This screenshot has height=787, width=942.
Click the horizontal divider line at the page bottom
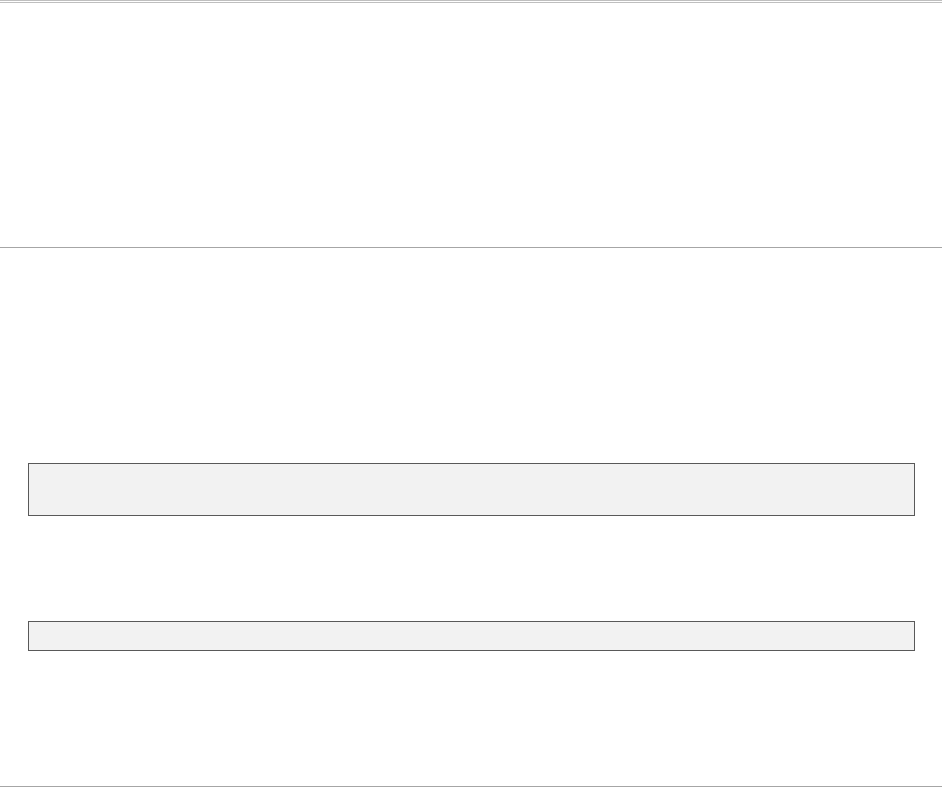pyautogui.click(x=471, y=786)
